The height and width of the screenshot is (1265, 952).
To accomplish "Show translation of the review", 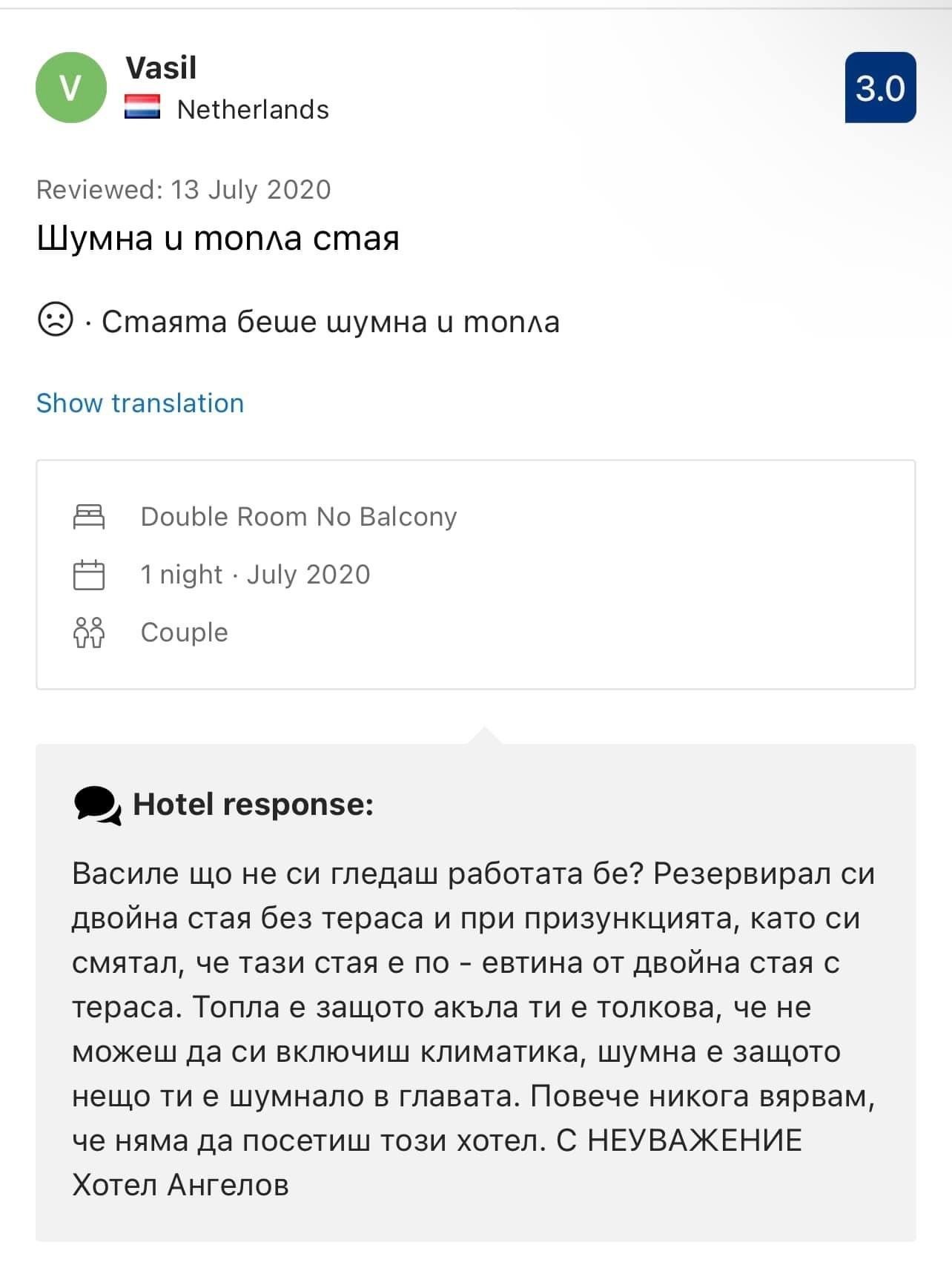I will point(140,403).
